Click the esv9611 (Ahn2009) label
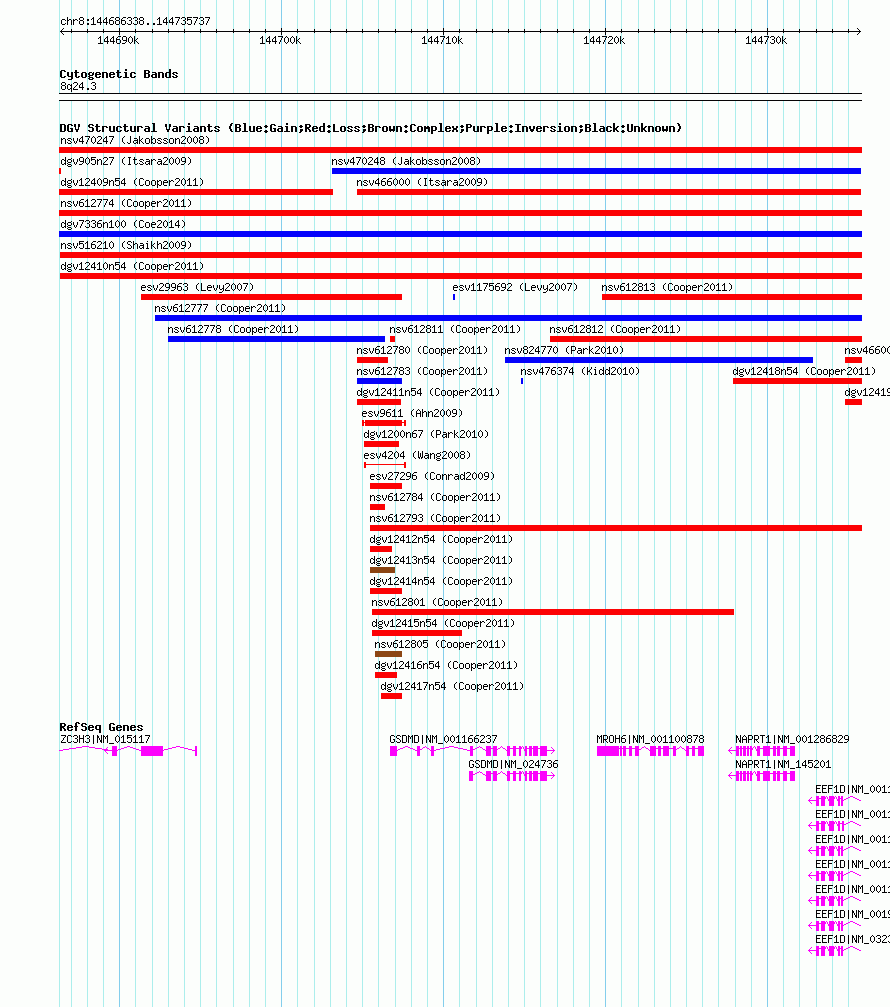The image size is (890, 1007). tap(412, 414)
